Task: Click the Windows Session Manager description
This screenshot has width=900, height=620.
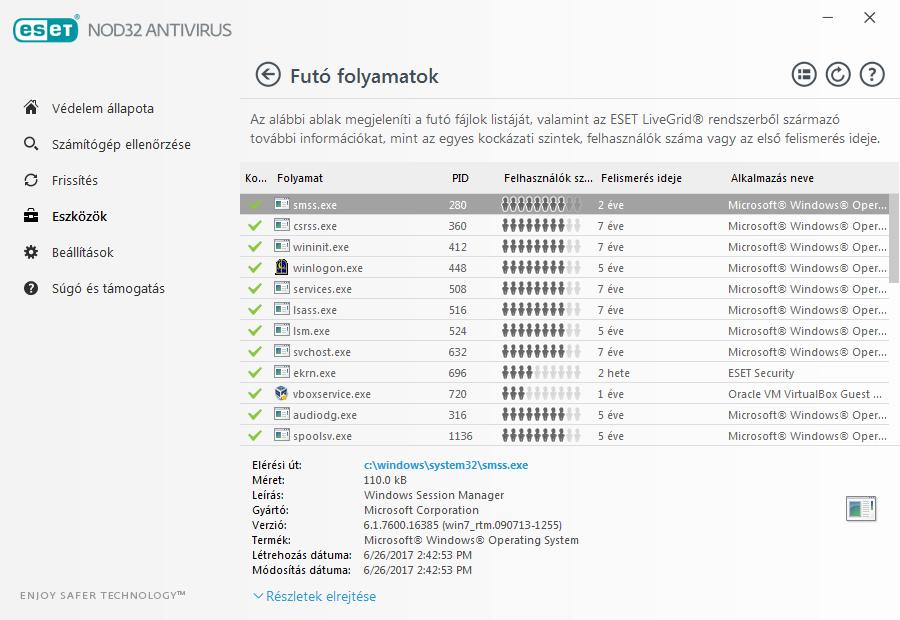Action: point(434,495)
